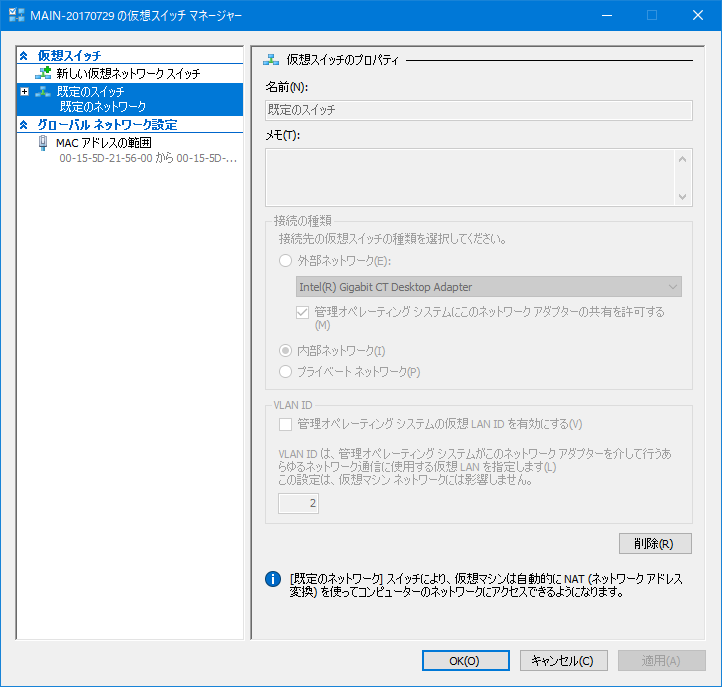This screenshot has width=722, height=687.
Task: Select the 外部ネットワーク(E) radio button
Action: coord(285,261)
